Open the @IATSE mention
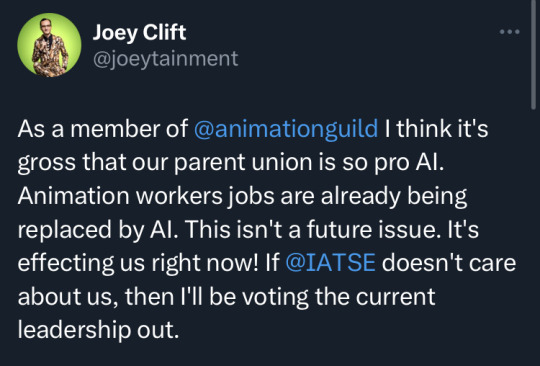This screenshot has width=540, height=366. coord(330,262)
